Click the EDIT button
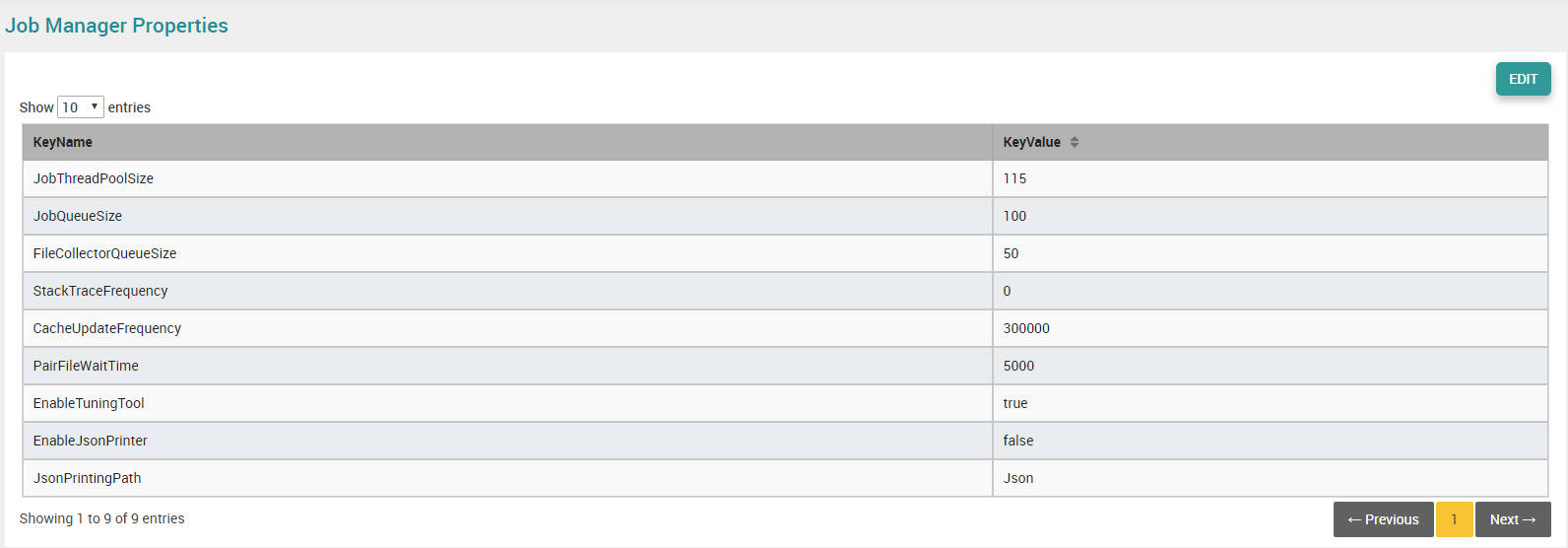1568x548 pixels. (x=1523, y=79)
